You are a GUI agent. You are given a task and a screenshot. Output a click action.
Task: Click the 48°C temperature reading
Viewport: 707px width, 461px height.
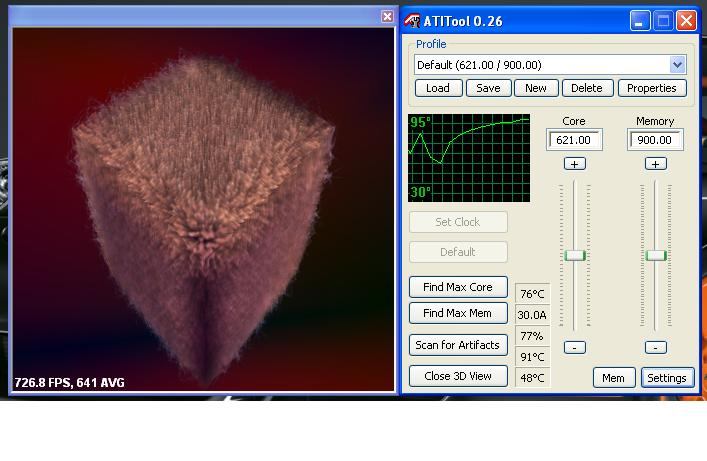click(x=533, y=378)
